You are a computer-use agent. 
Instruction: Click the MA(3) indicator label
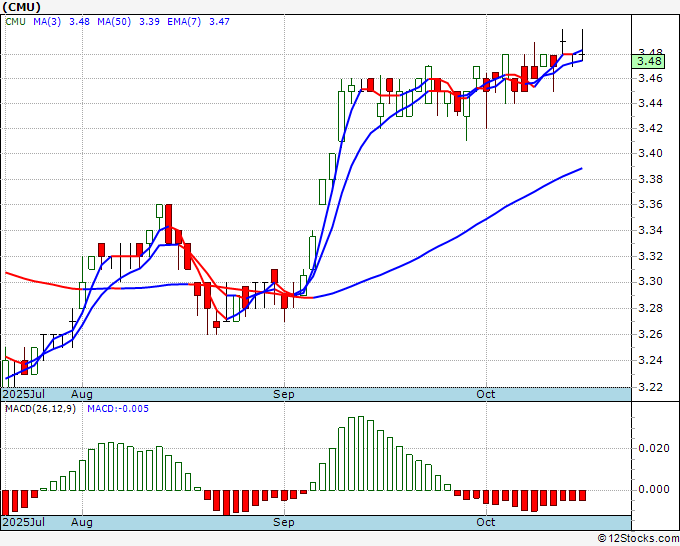click(47, 22)
